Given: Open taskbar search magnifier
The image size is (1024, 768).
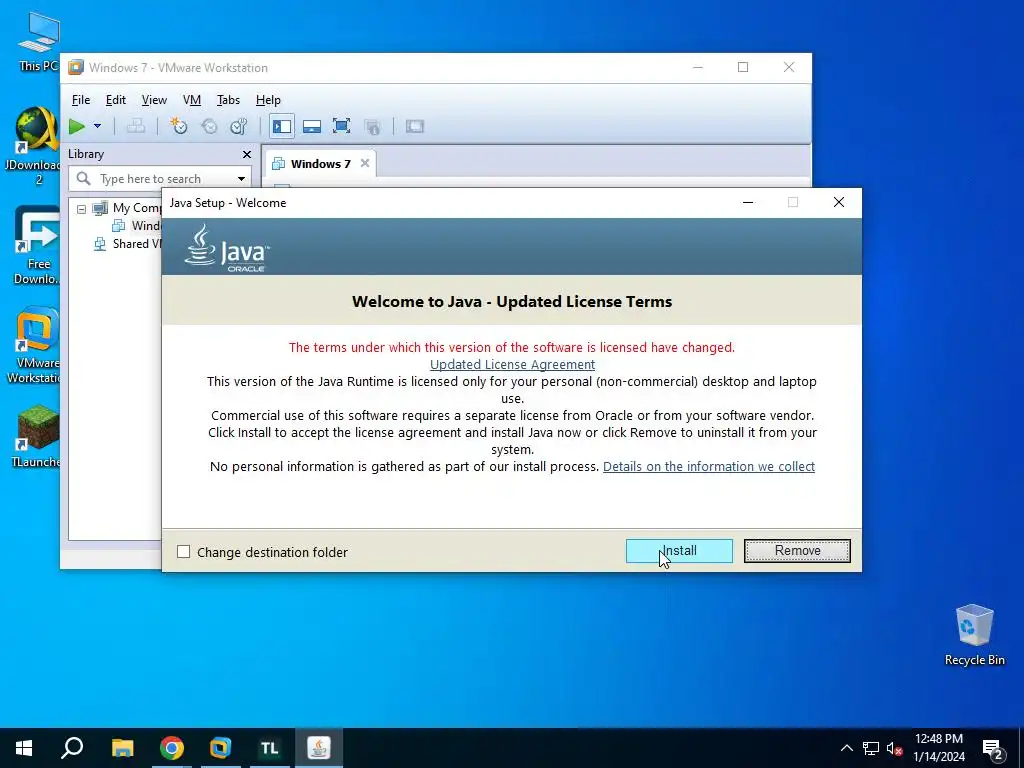Looking at the screenshot, I should pyautogui.click(x=72, y=748).
